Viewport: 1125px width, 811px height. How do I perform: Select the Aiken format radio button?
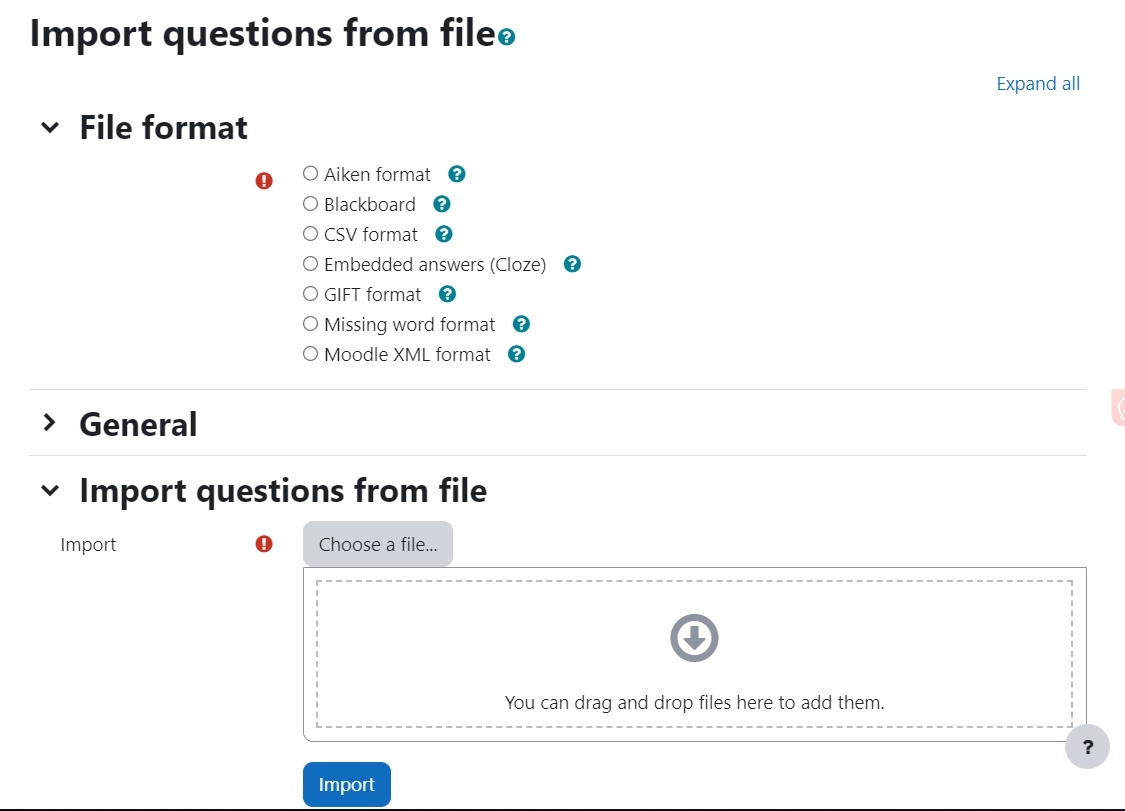(310, 173)
